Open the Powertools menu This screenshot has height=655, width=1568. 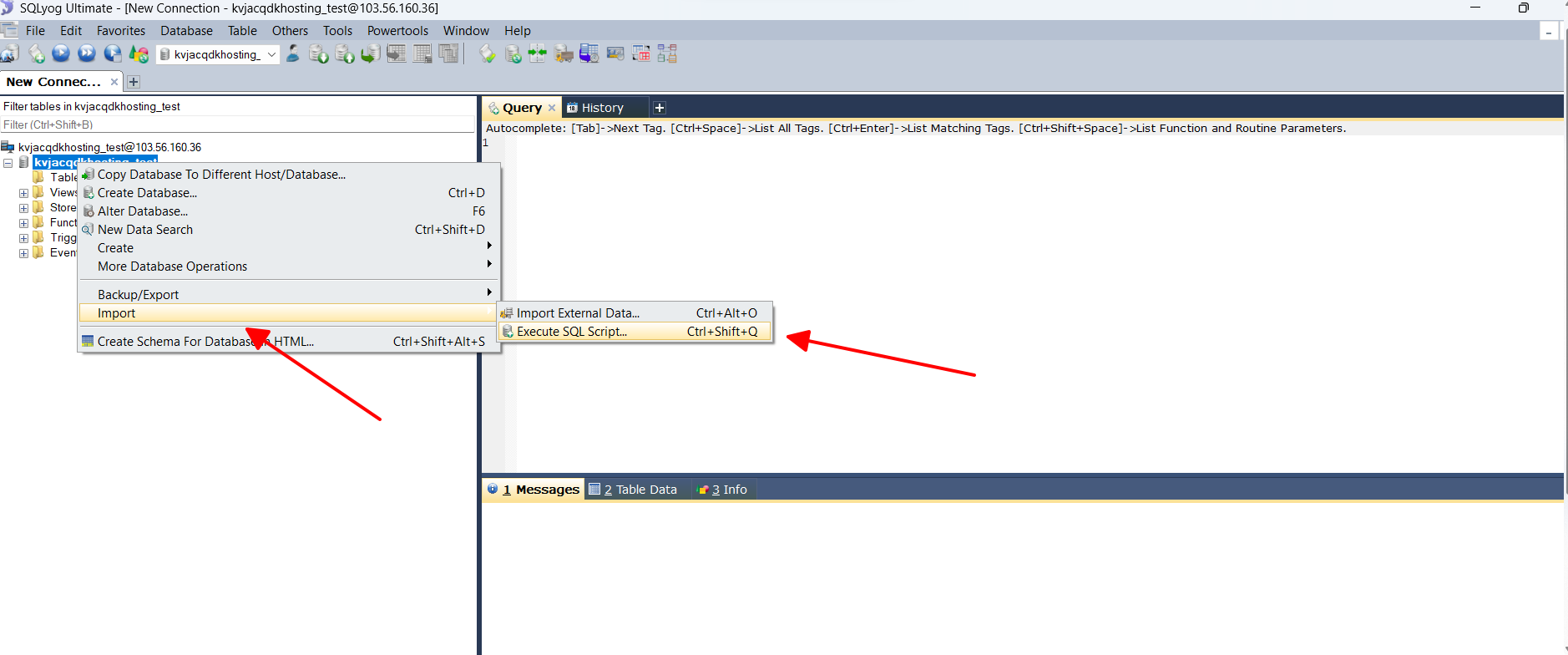pyautogui.click(x=397, y=31)
